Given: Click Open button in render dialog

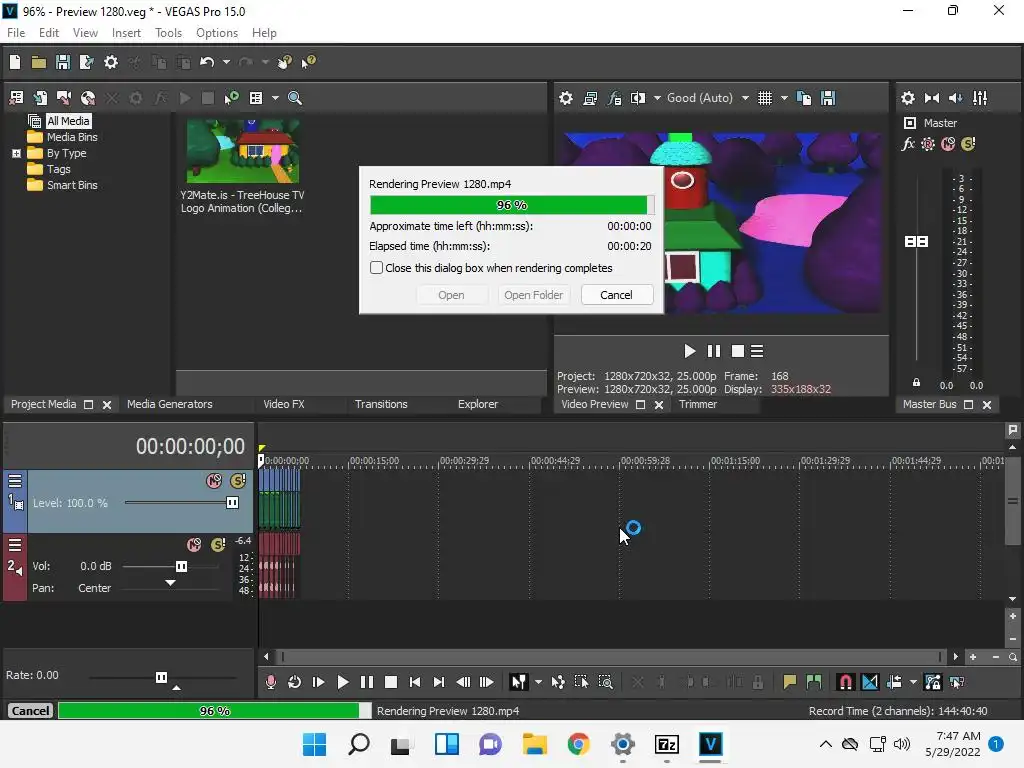Looking at the screenshot, I should pyautogui.click(x=451, y=295).
